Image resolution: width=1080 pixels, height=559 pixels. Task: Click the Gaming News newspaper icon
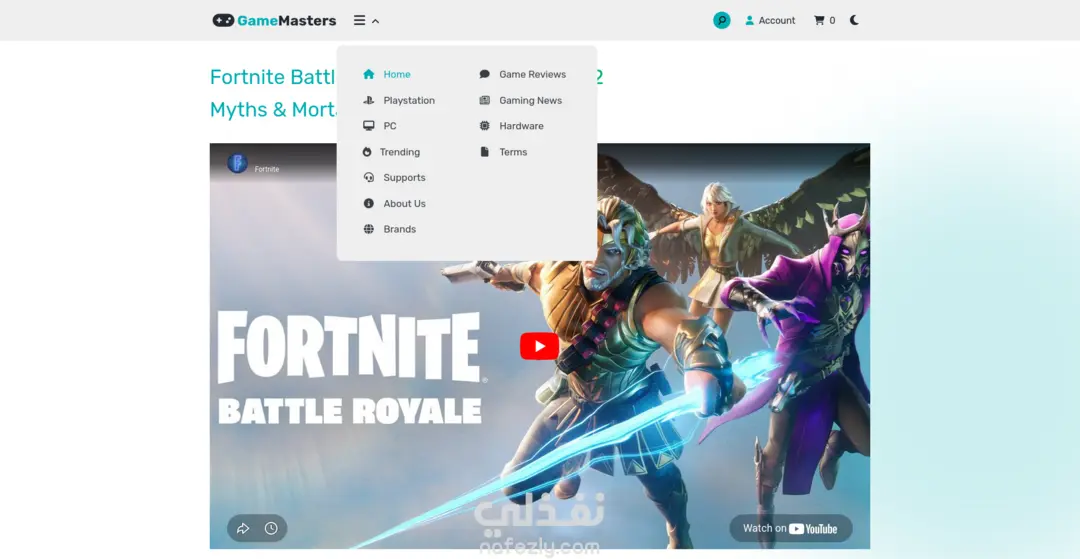[485, 101]
